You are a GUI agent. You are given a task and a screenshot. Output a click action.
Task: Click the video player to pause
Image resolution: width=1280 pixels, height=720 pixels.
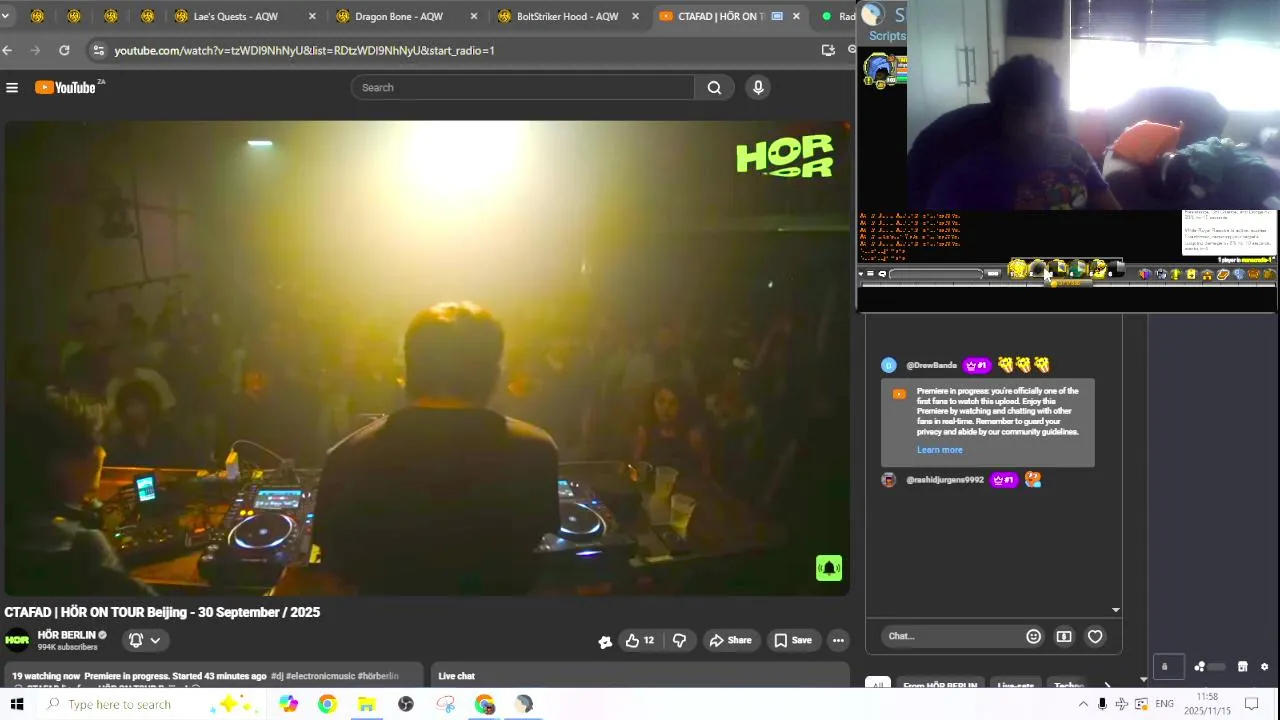(x=426, y=358)
